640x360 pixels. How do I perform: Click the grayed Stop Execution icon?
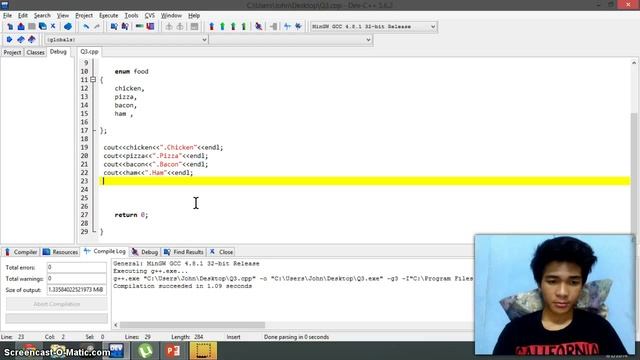(x=273, y=27)
